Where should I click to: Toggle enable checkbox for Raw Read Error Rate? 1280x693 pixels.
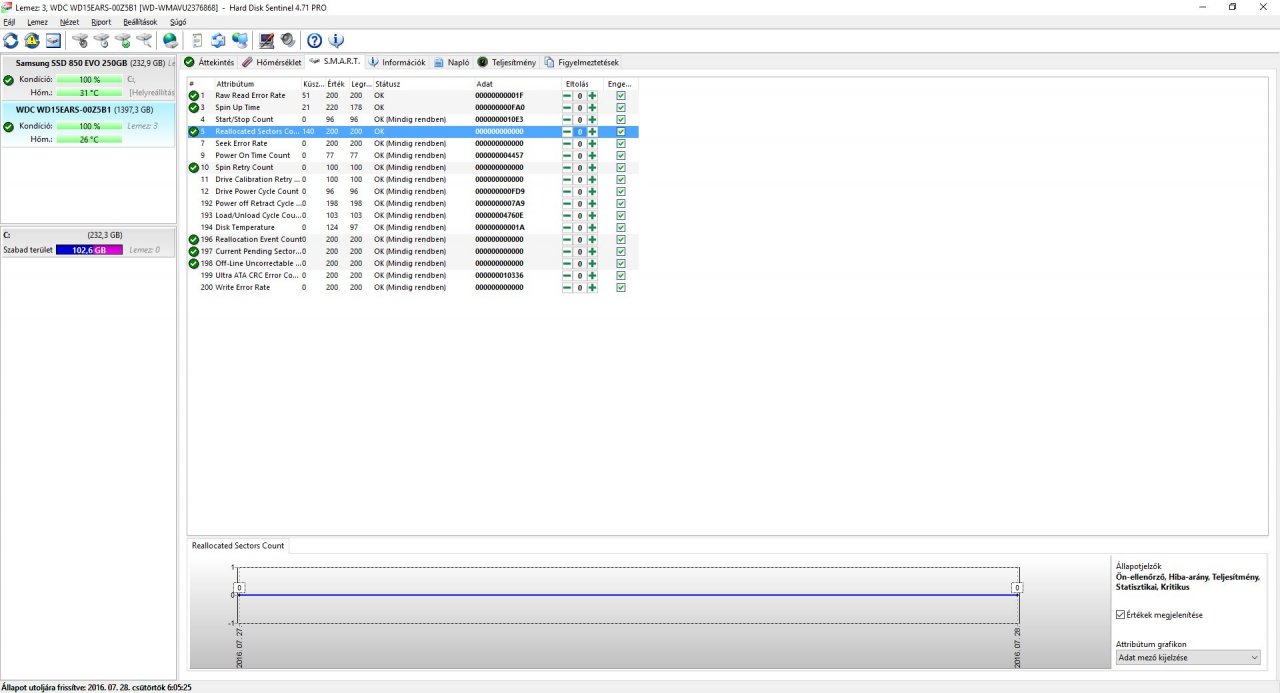click(x=621, y=96)
